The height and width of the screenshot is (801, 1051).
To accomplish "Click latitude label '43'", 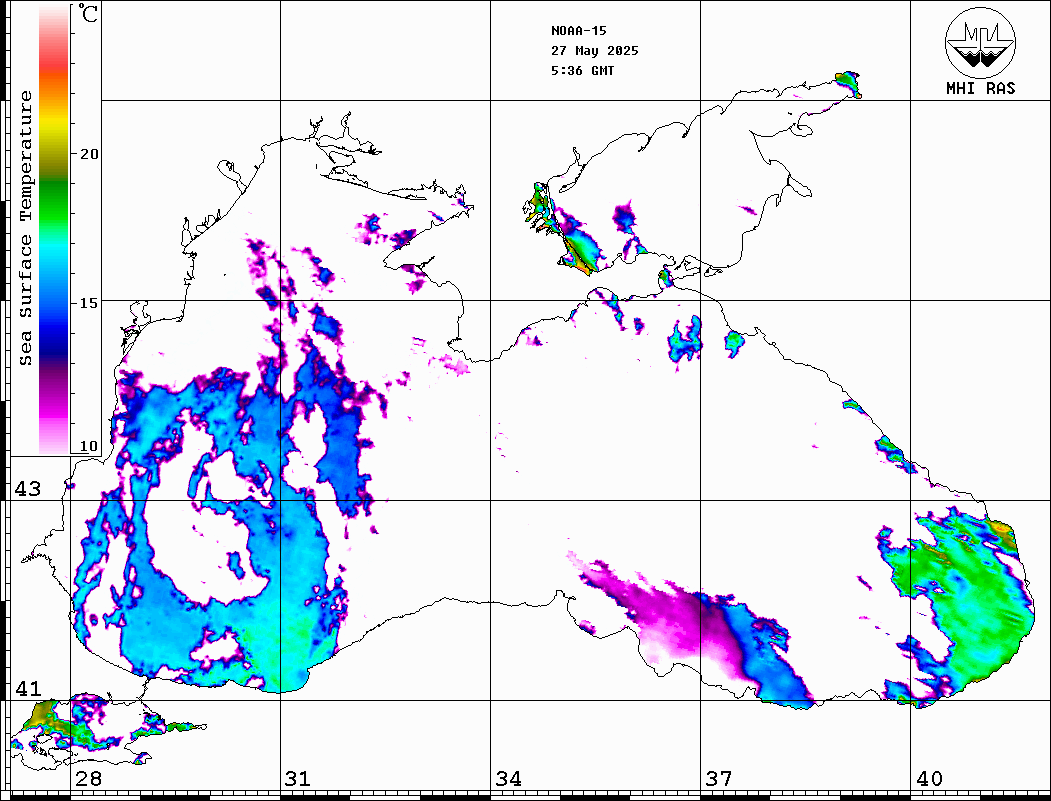I will 28,489.
